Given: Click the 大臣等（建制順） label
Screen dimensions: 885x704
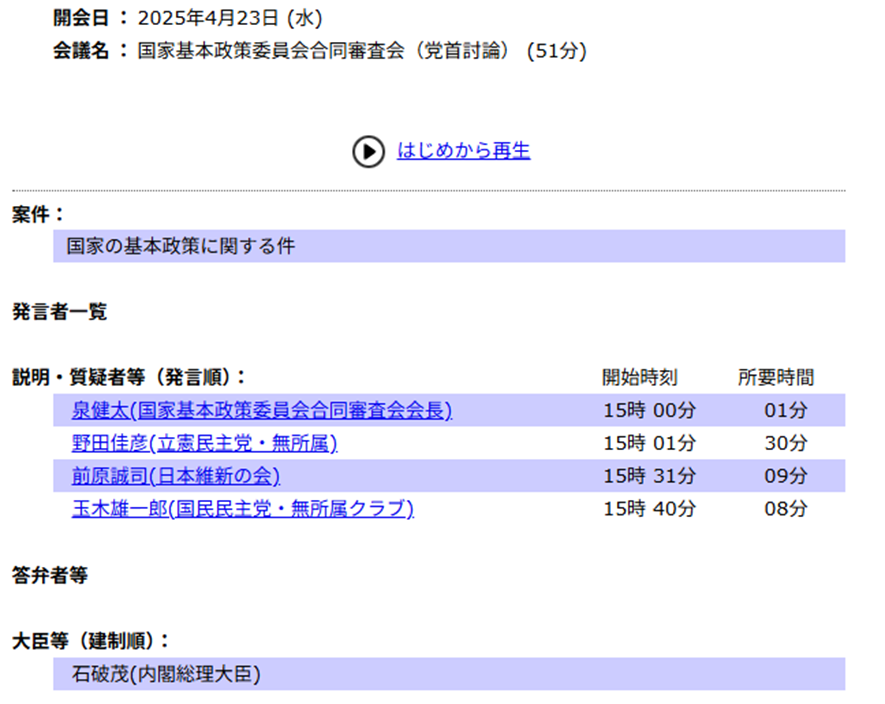Looking at the screenshot, I should click(x=90, y=641).
